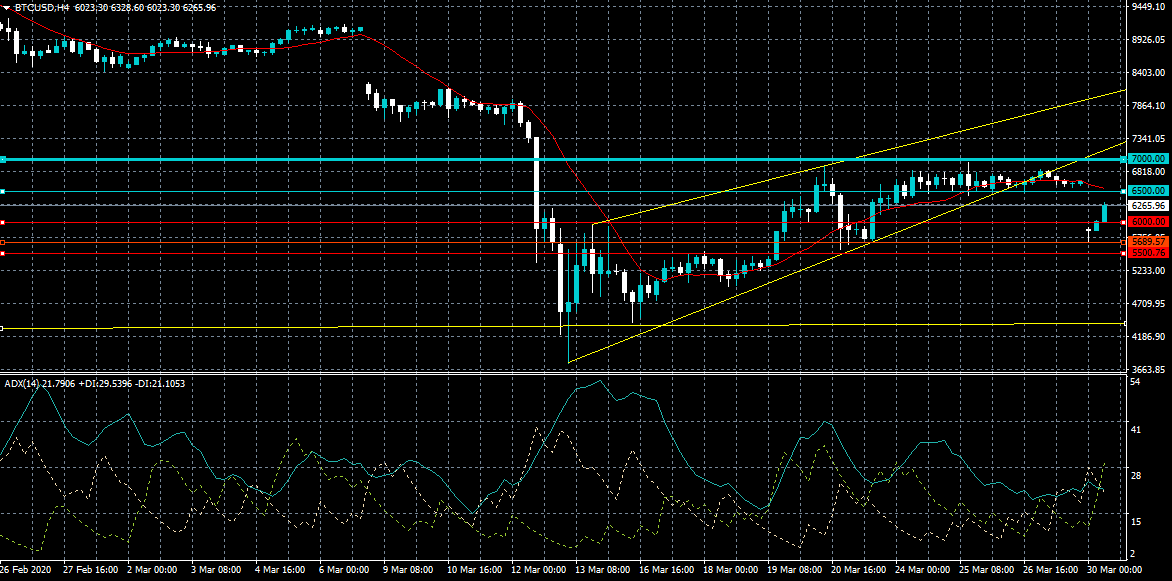Click the 19 Mar 08:00 time label

pyautogui.click(x=796, y=569)
